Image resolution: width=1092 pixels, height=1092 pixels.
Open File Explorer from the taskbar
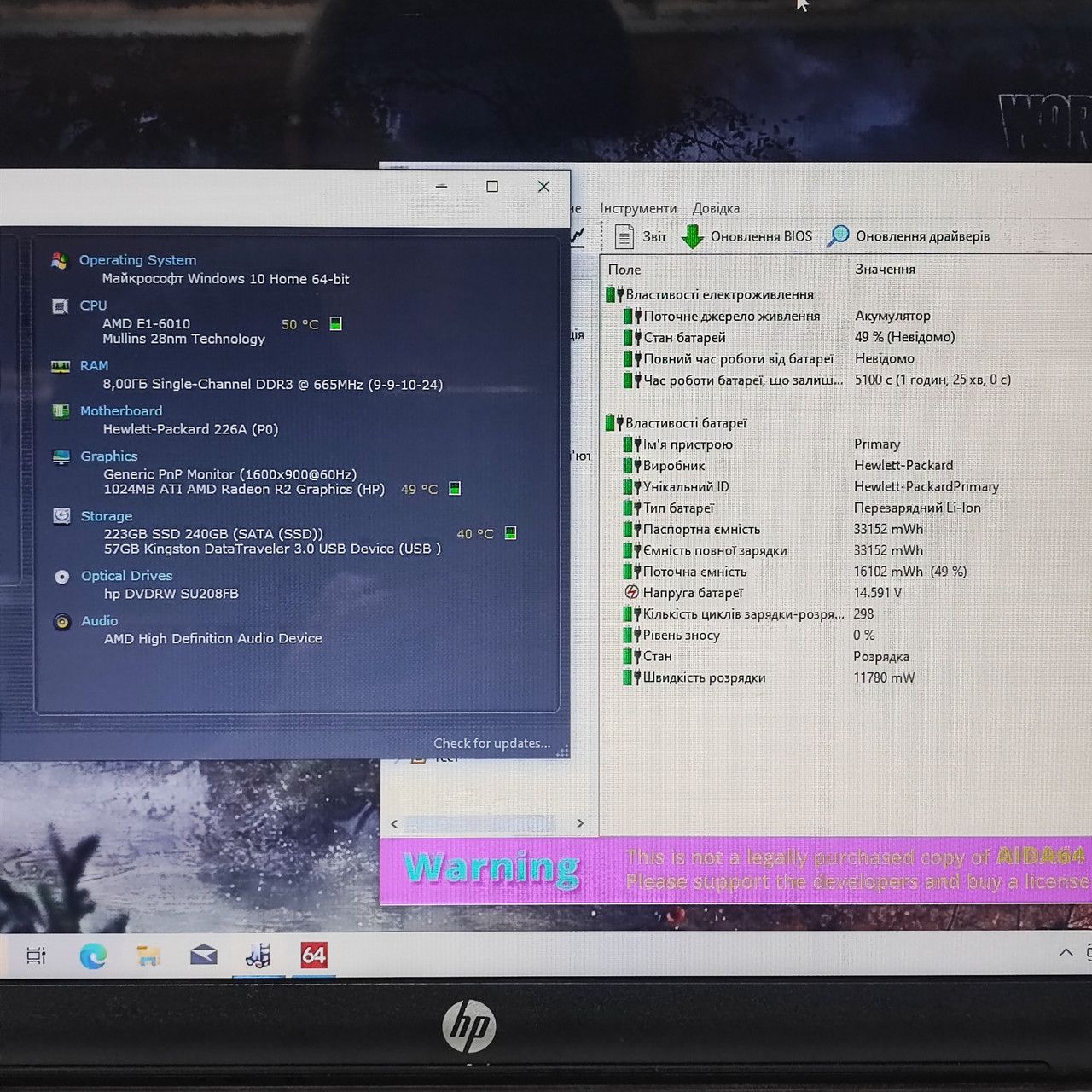pyautogui.click(x=148, y=955)
